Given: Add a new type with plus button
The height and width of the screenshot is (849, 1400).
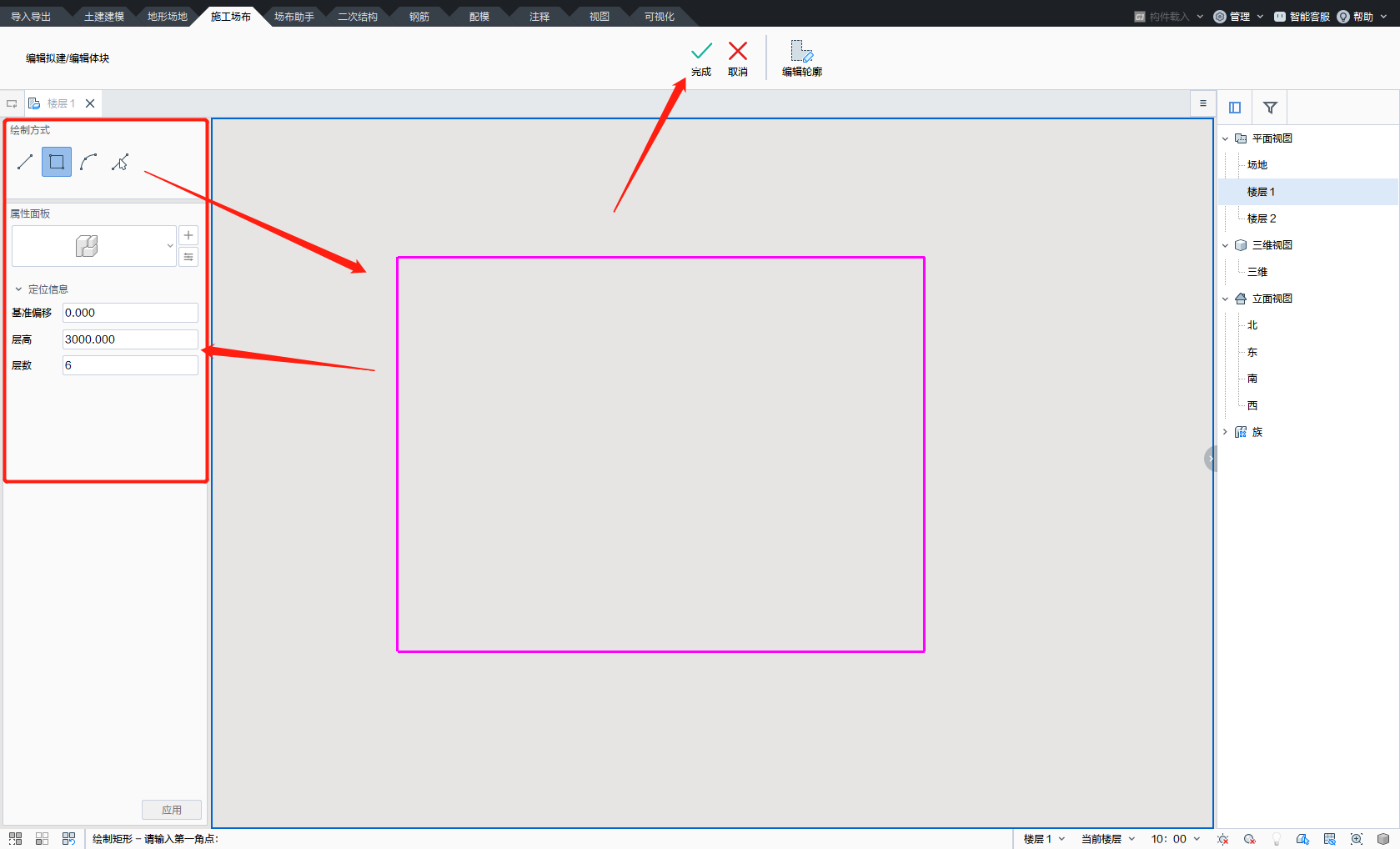Looking at the screenshot, I should click(x=188, y=235).
